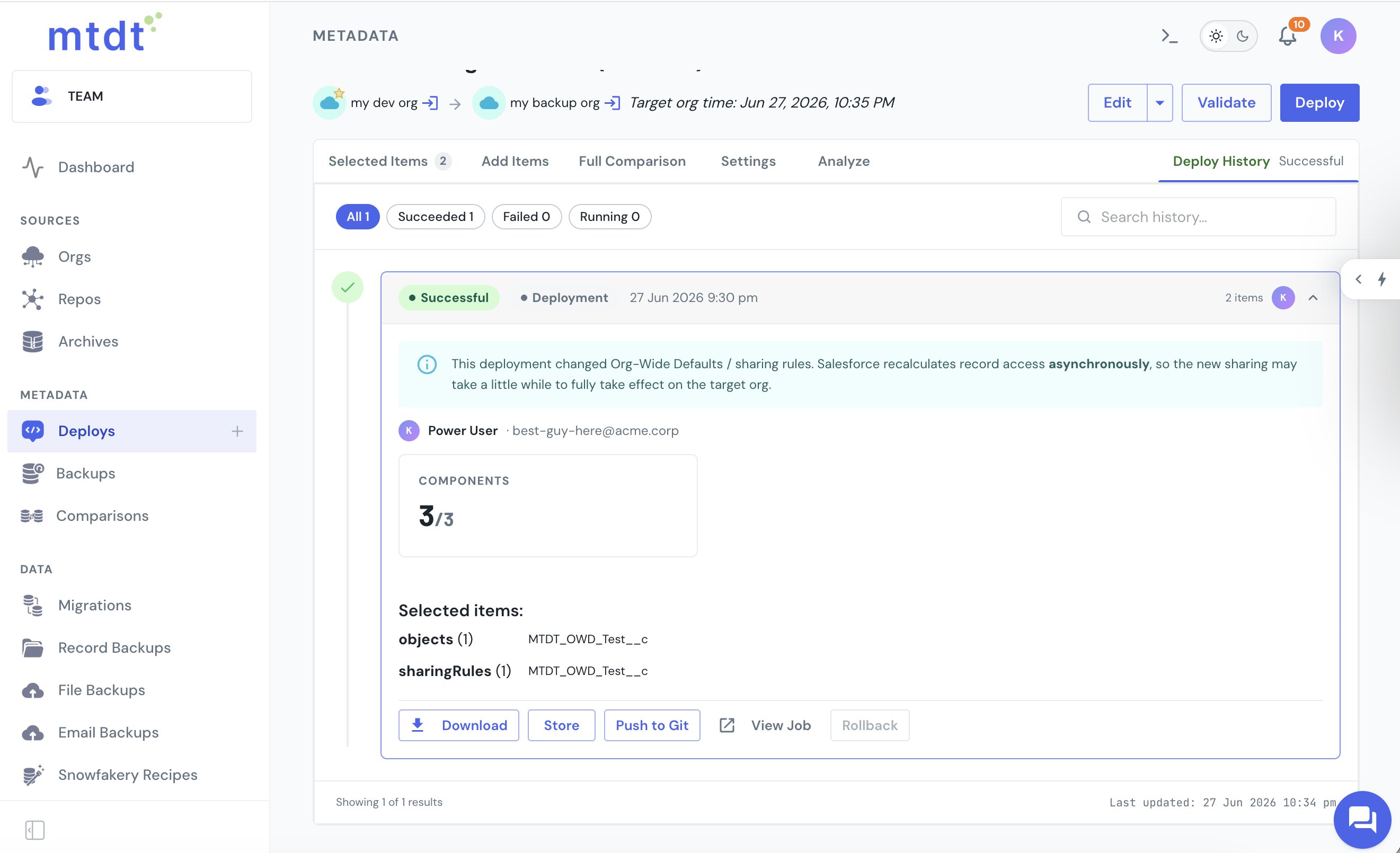
Task: Collapse the deployment entry chevron
Action: click(x=1313, y=298)
